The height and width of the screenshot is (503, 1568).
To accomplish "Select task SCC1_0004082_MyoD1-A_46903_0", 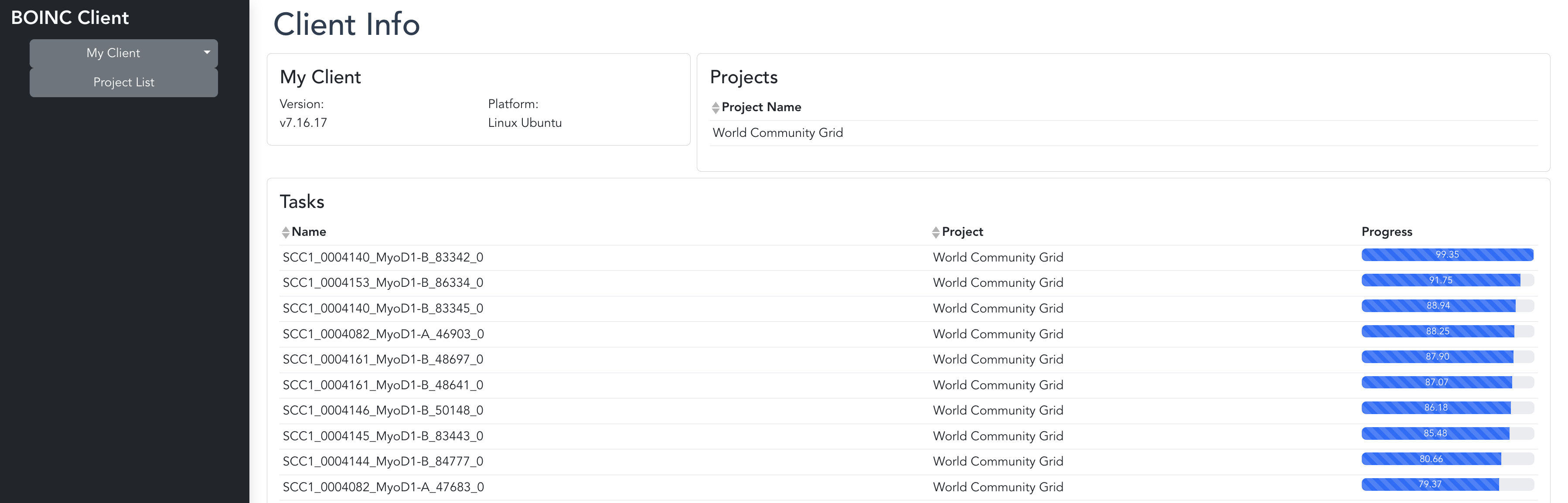I will (383, 334).
